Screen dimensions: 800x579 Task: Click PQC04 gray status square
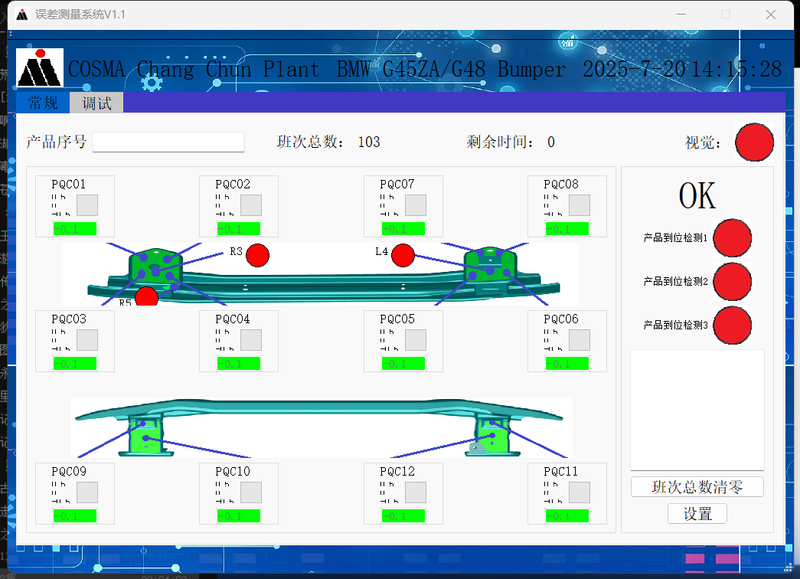click(x=251, y=340)
